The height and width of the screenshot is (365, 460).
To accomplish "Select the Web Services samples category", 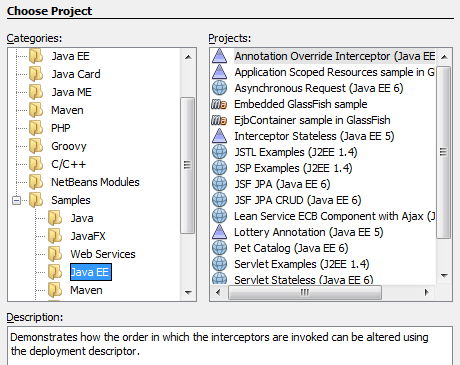I will click(103, 254).
